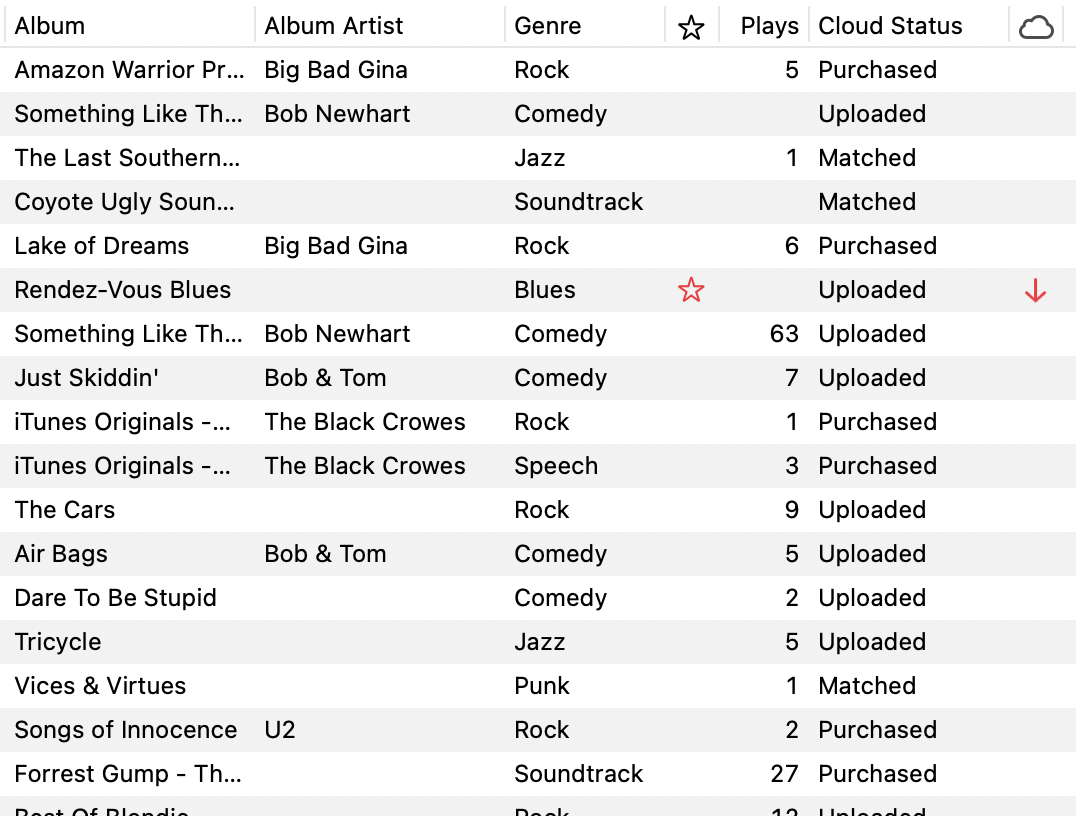The image size is (1076, 816).
Task: Select the Air Bags album row
Action: pyautogui.click(x=538, y=554)
